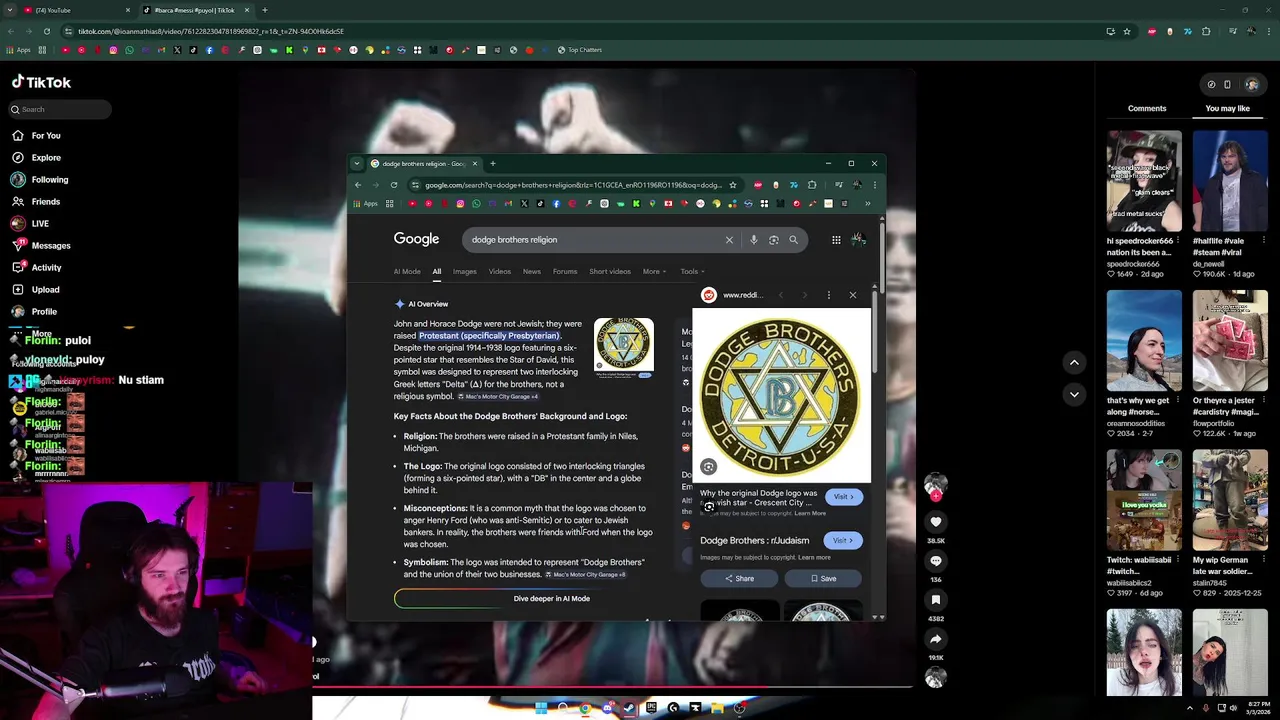1280x720 pixels.
Task: Open the inner Chrome three-dot menu
Action: (x=874, y=185)
